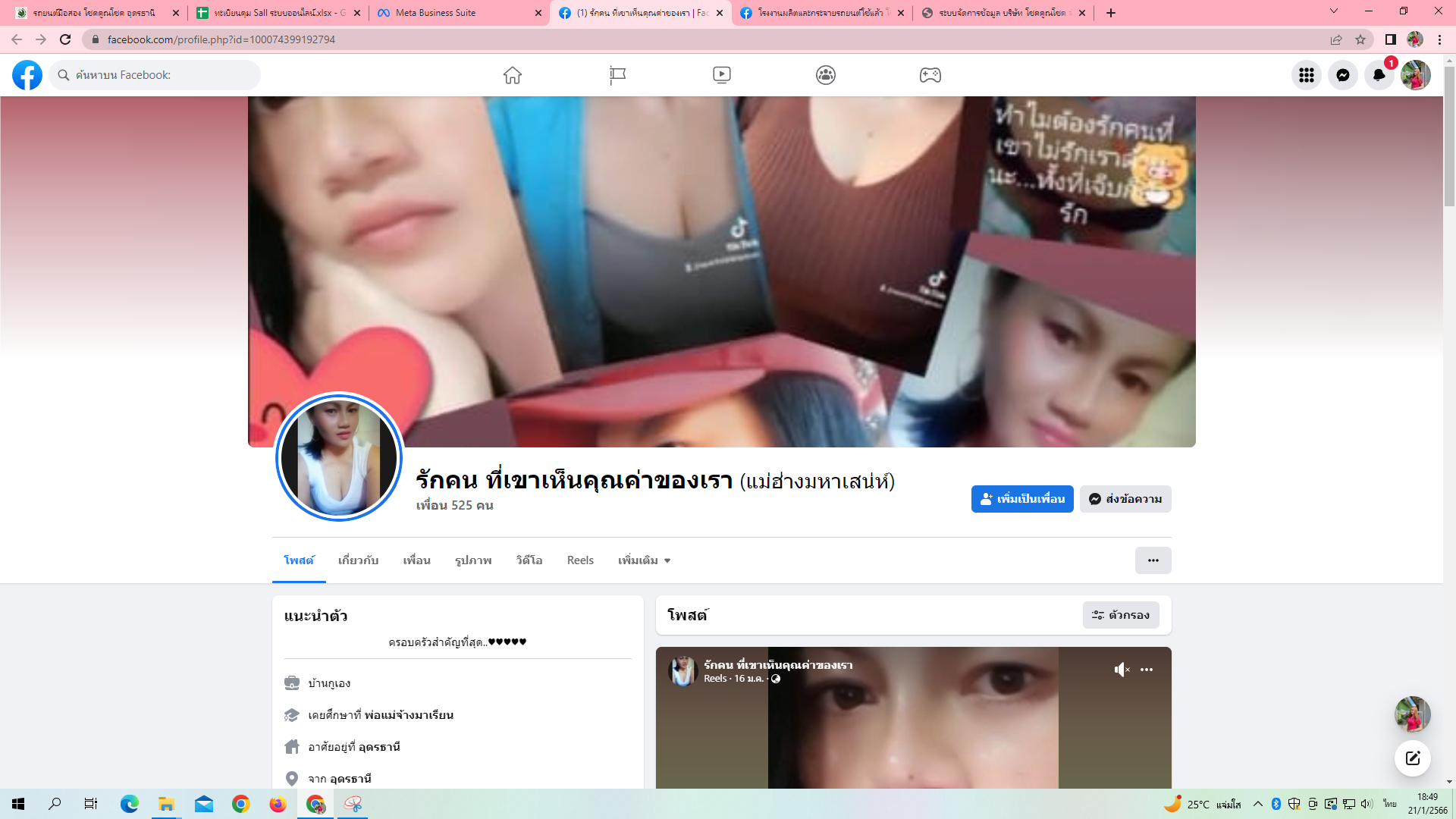Open the Gaming controller icon
Screen dimensions: 1456x819
pyautogui.click(x=930, y=75)
